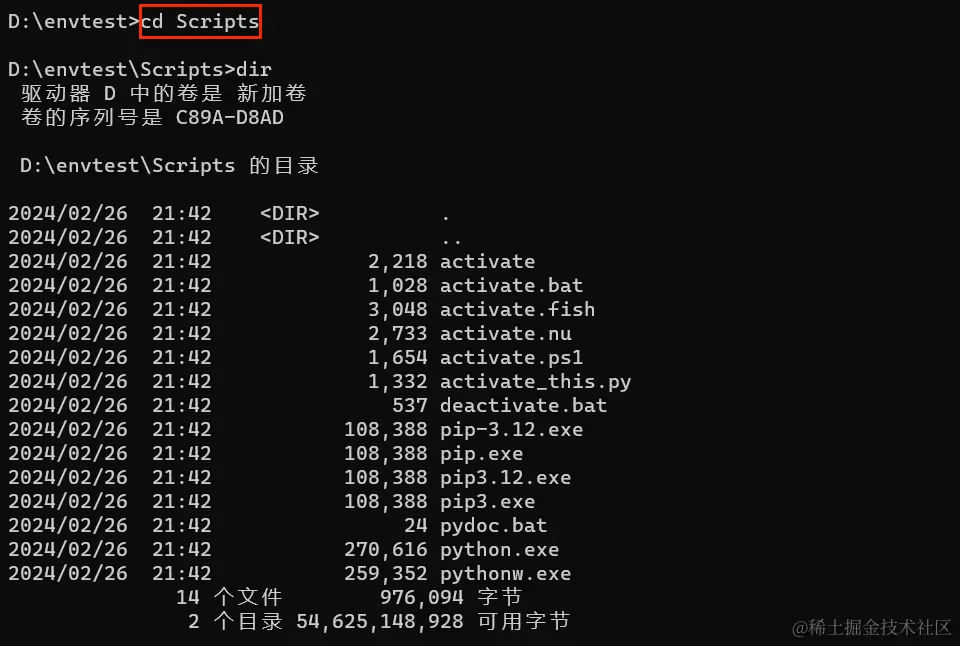Viewport: 960px width, 646px height.
Task: Click the activate.fish file entry
Action: (517, 309)
